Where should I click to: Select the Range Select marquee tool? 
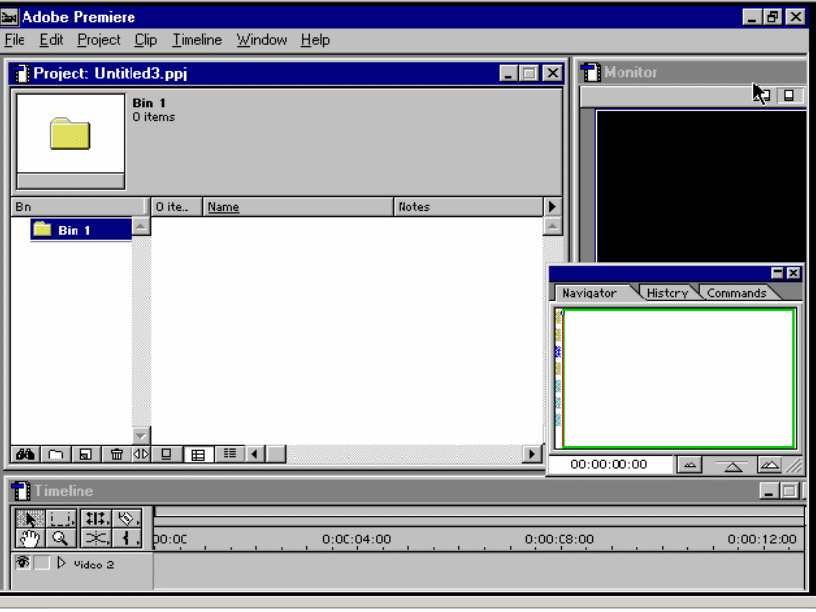(61, 518)
